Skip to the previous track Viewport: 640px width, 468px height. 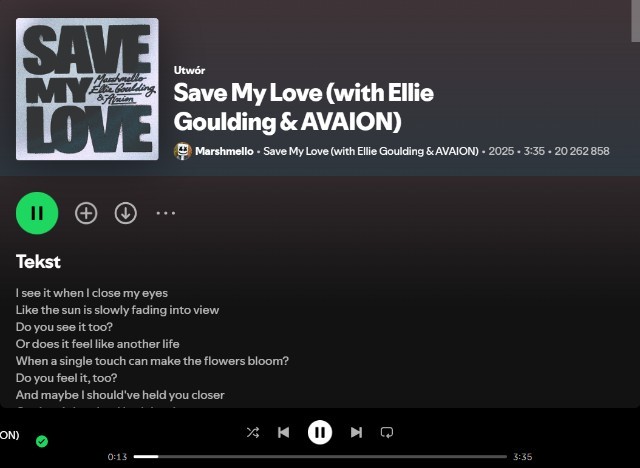[x=283, y=432]
